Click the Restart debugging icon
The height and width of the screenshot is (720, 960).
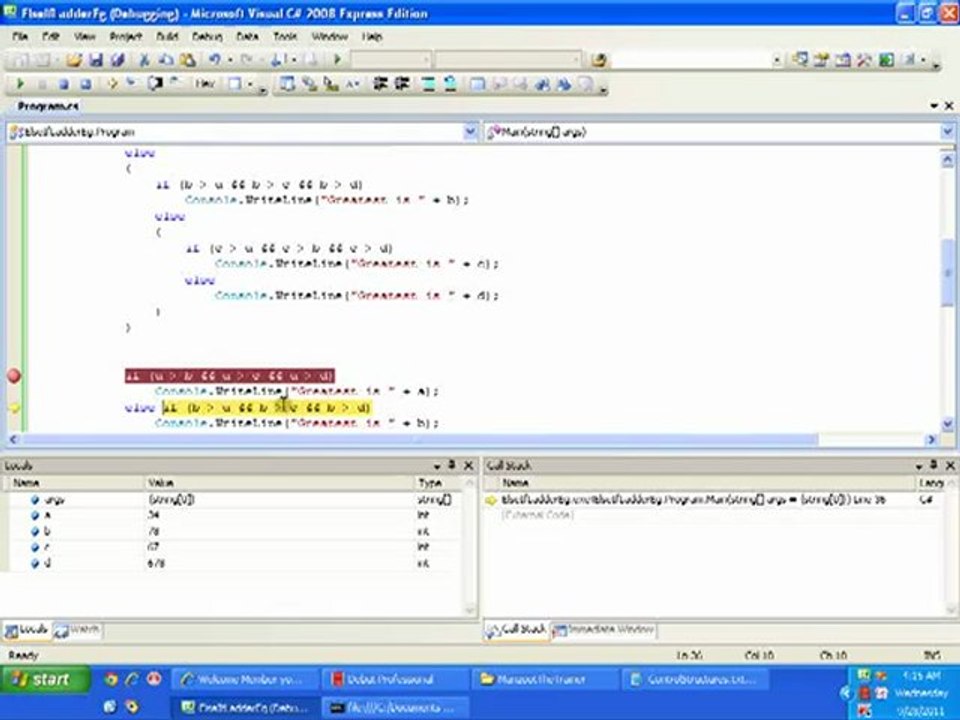tap(86, 84)
